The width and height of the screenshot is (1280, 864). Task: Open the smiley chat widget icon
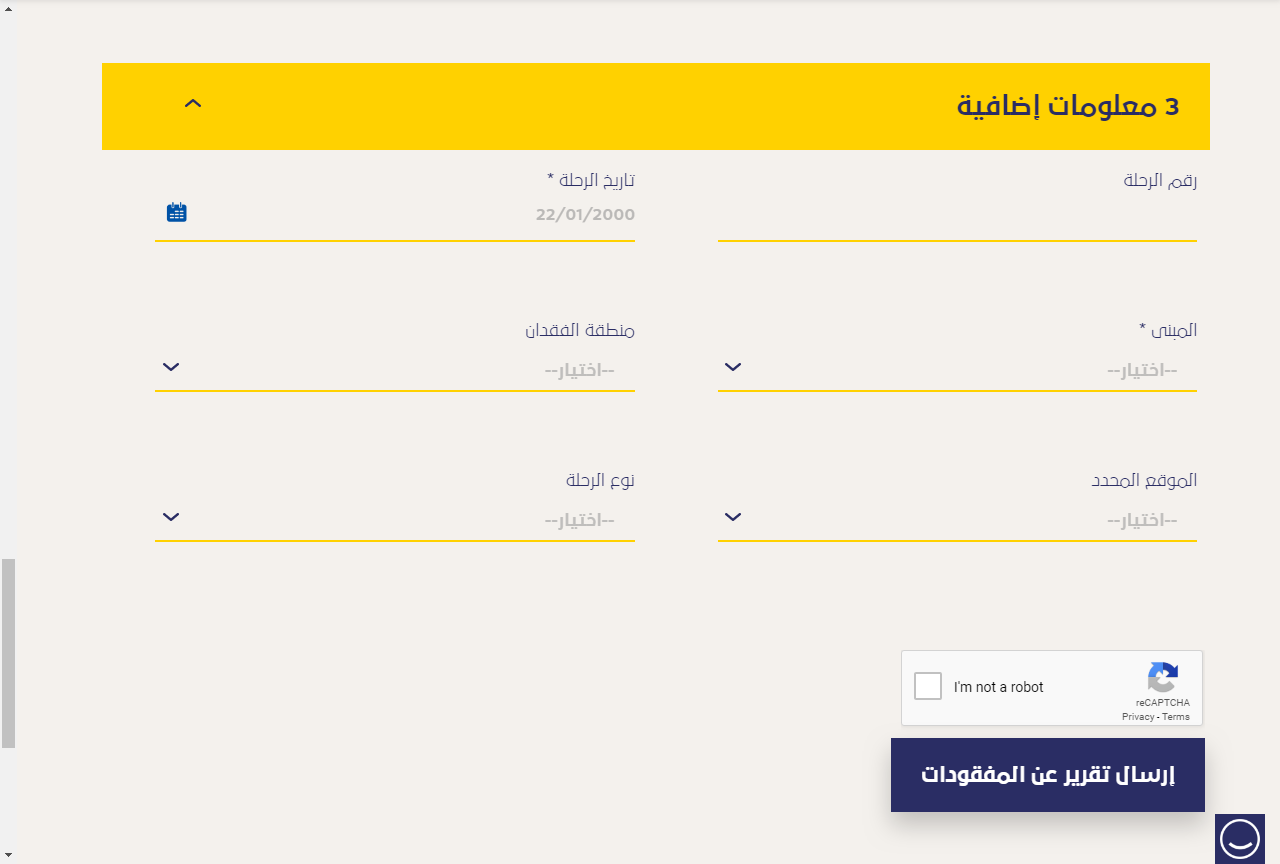[x=1239, y=838]
